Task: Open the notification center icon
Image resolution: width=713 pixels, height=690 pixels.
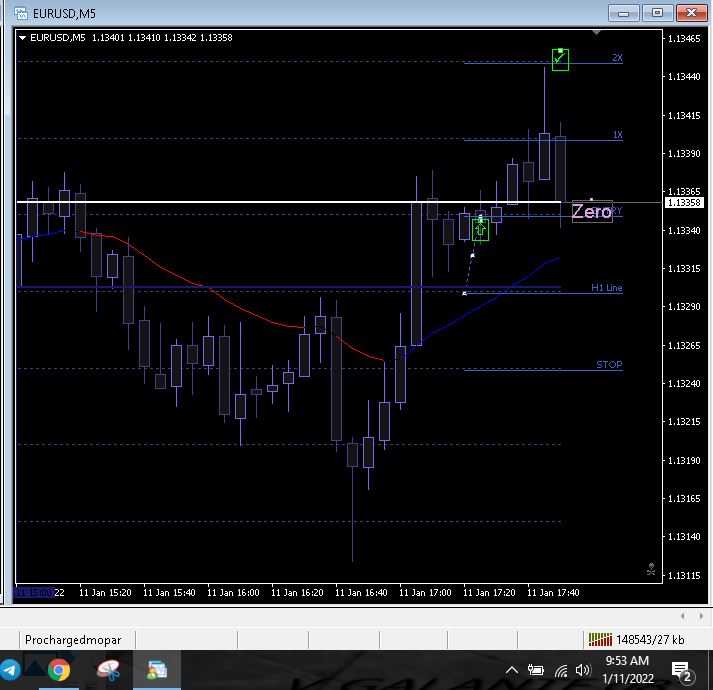Action: 682,671
